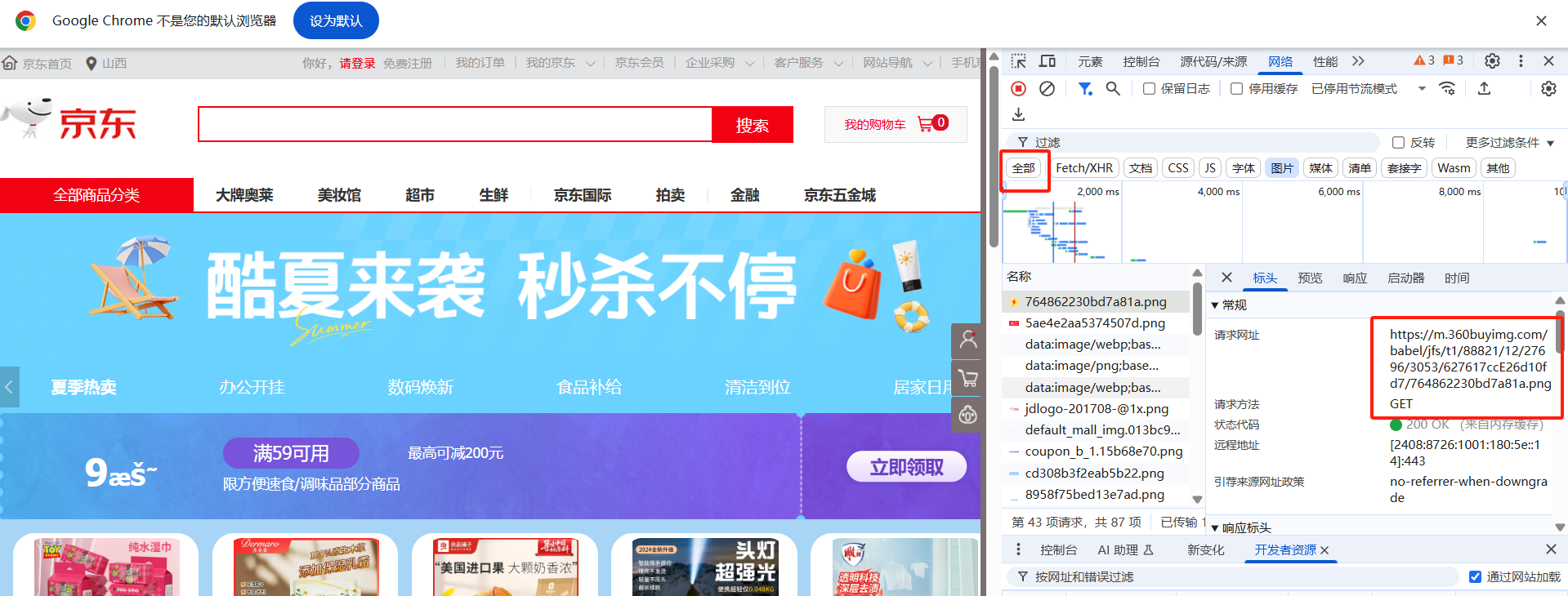Screen dimensions: 1568x596
Task: Click the sidebar user profile icon
Action: [x=968, y=340]
